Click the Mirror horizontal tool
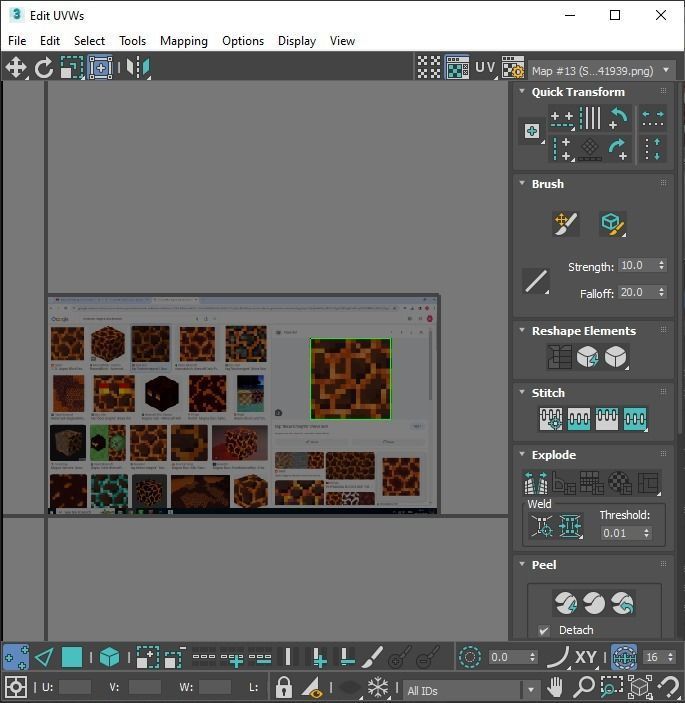Viewport: 685px width, 703px height. [138, 68]
